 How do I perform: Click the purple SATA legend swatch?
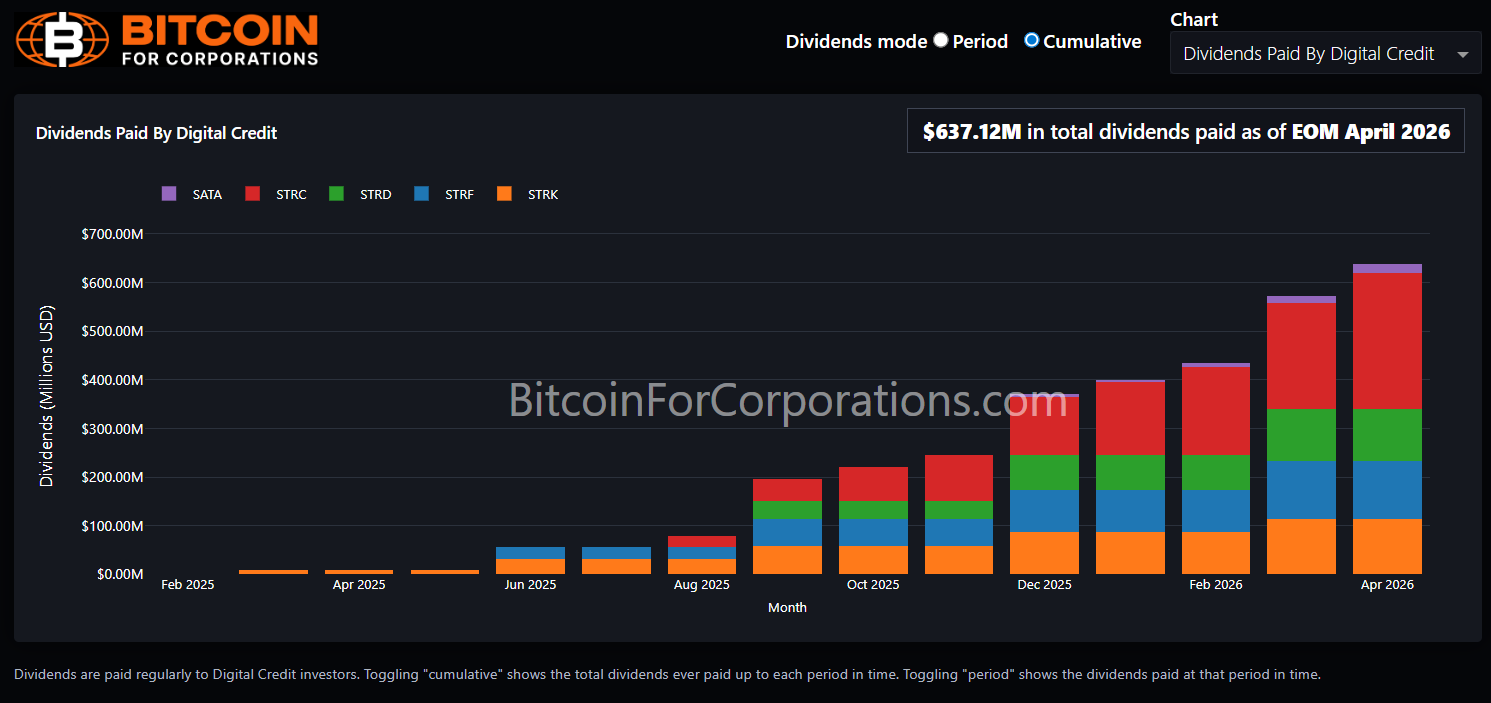(169, 194)
